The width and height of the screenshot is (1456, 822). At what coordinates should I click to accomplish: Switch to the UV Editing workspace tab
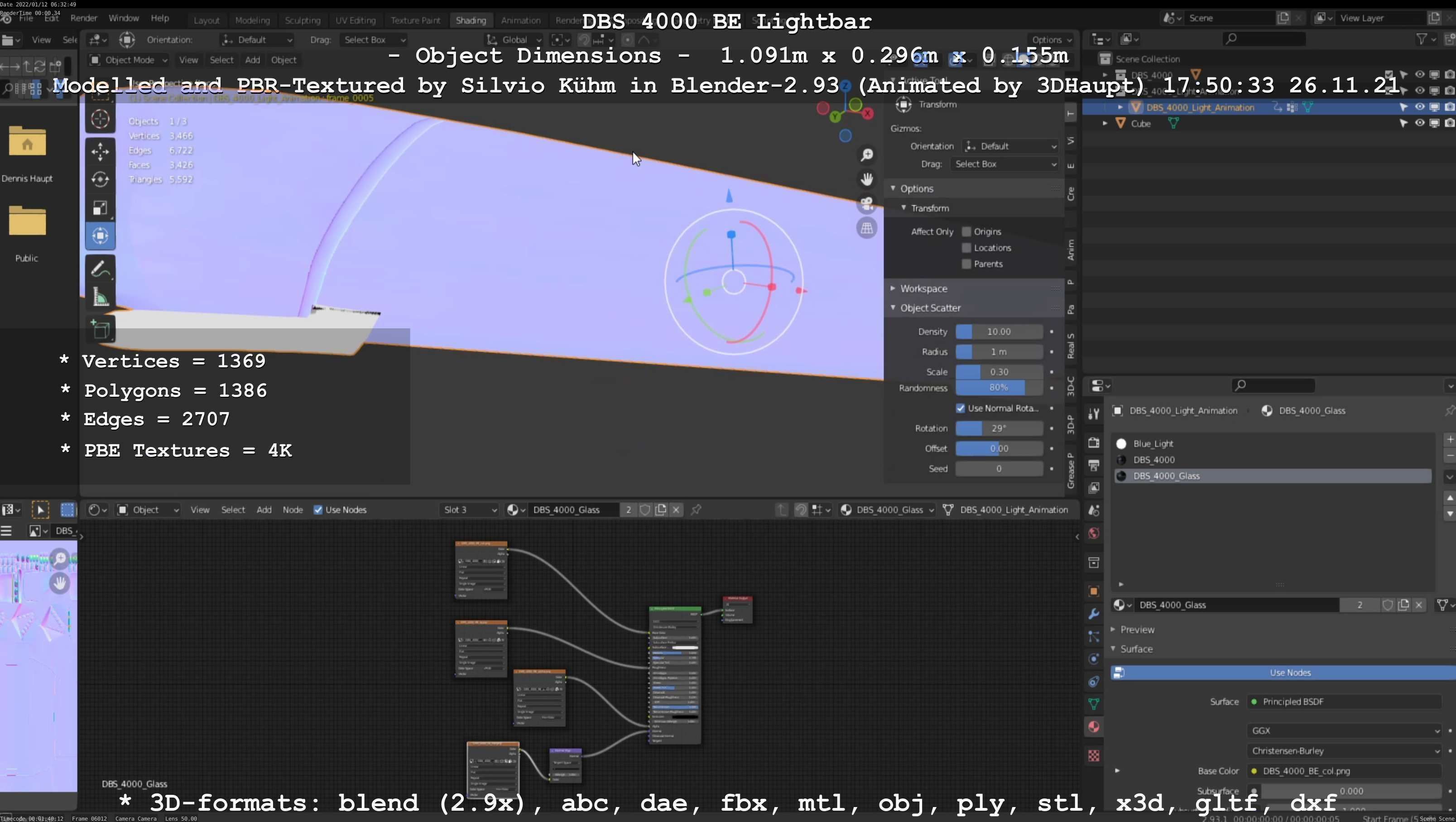pos(356,20)
